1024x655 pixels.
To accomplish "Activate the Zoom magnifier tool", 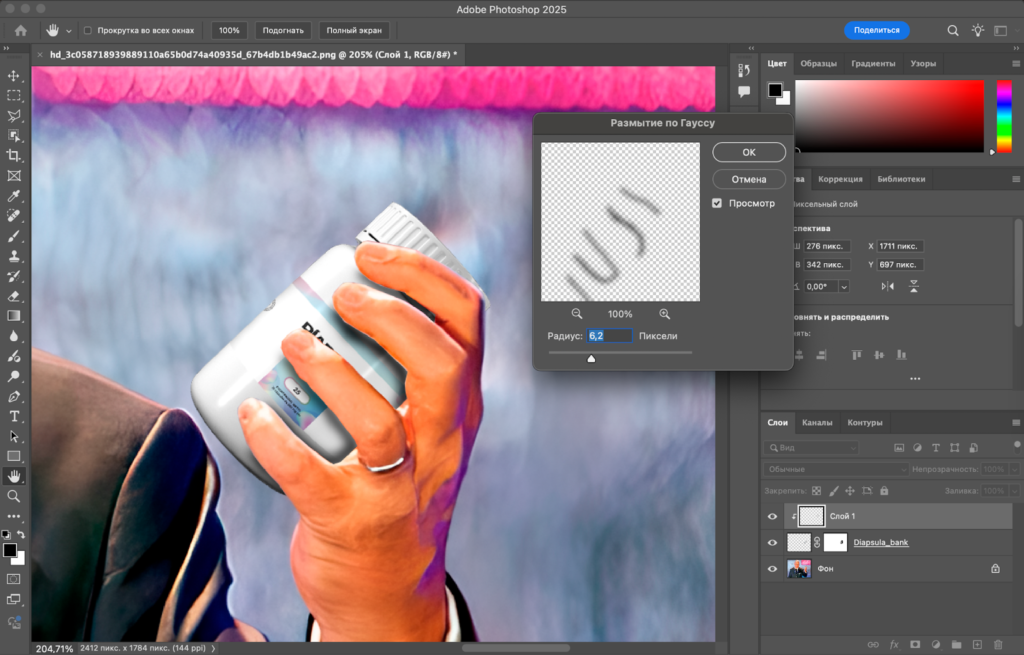I will pyautogui.click(x=14, y=496).
